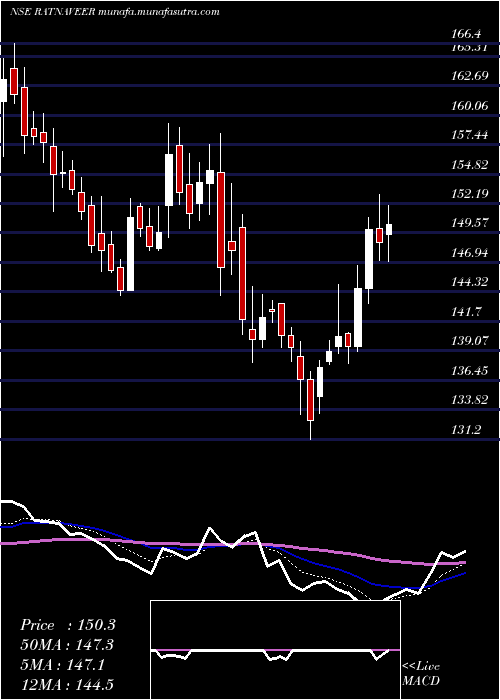
Task: Select the 154.82 price axis label
Action: pyautogui.click(x=470, y=165)
